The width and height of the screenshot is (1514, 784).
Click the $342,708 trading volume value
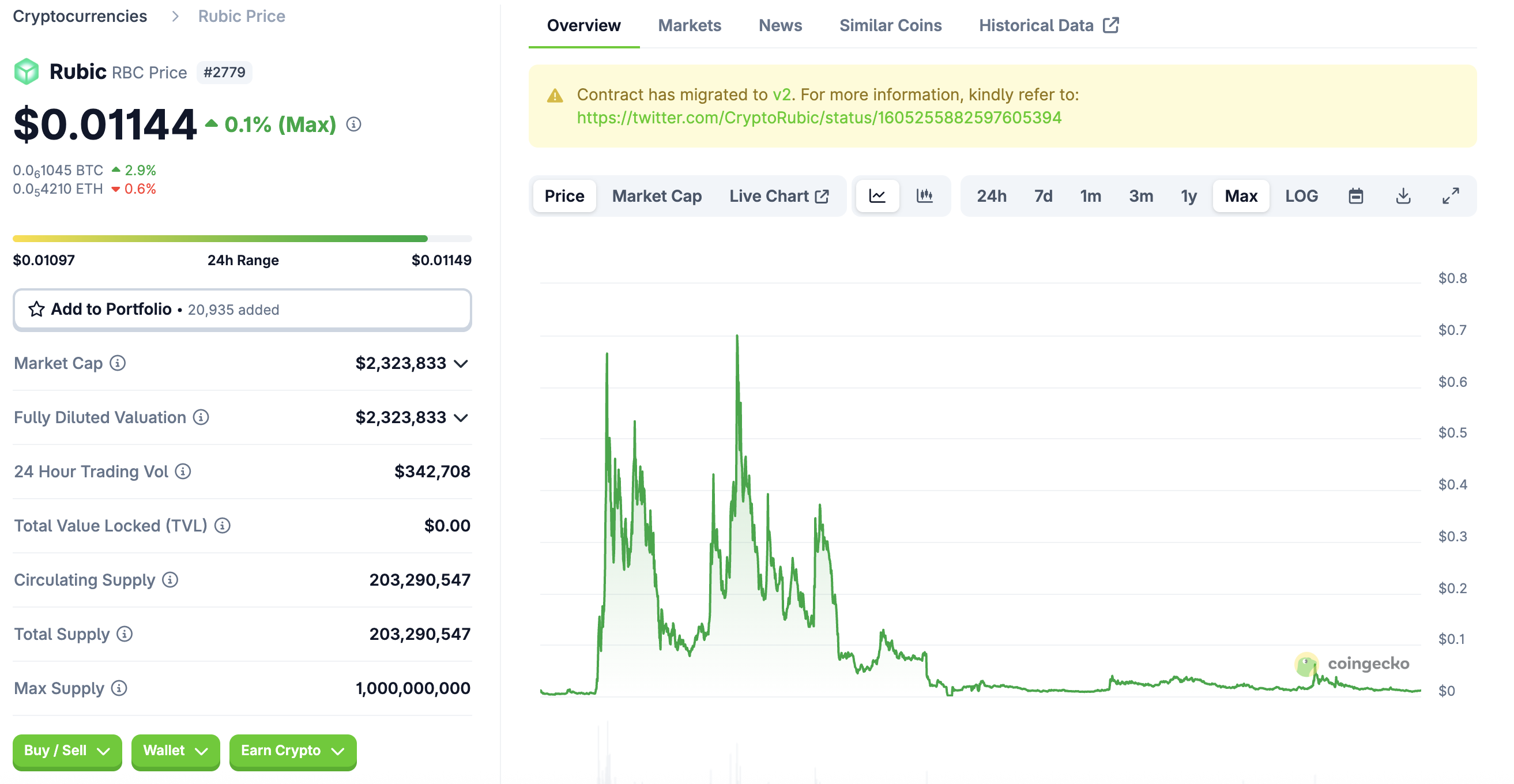tap(432, 472)
